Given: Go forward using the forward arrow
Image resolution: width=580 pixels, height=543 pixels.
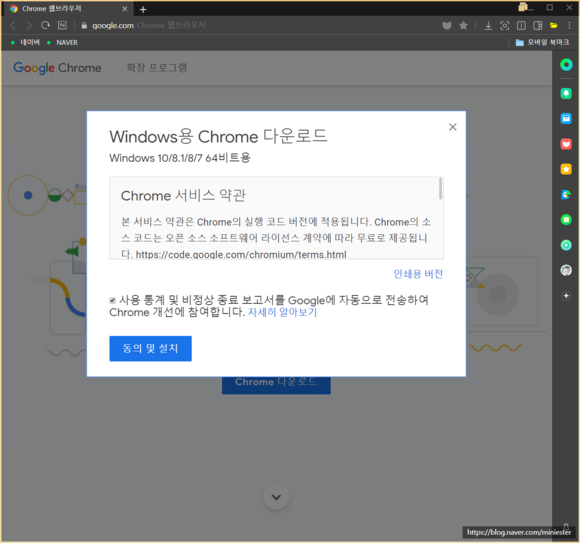Looking at the screenshot, I should tap(29, 25).
